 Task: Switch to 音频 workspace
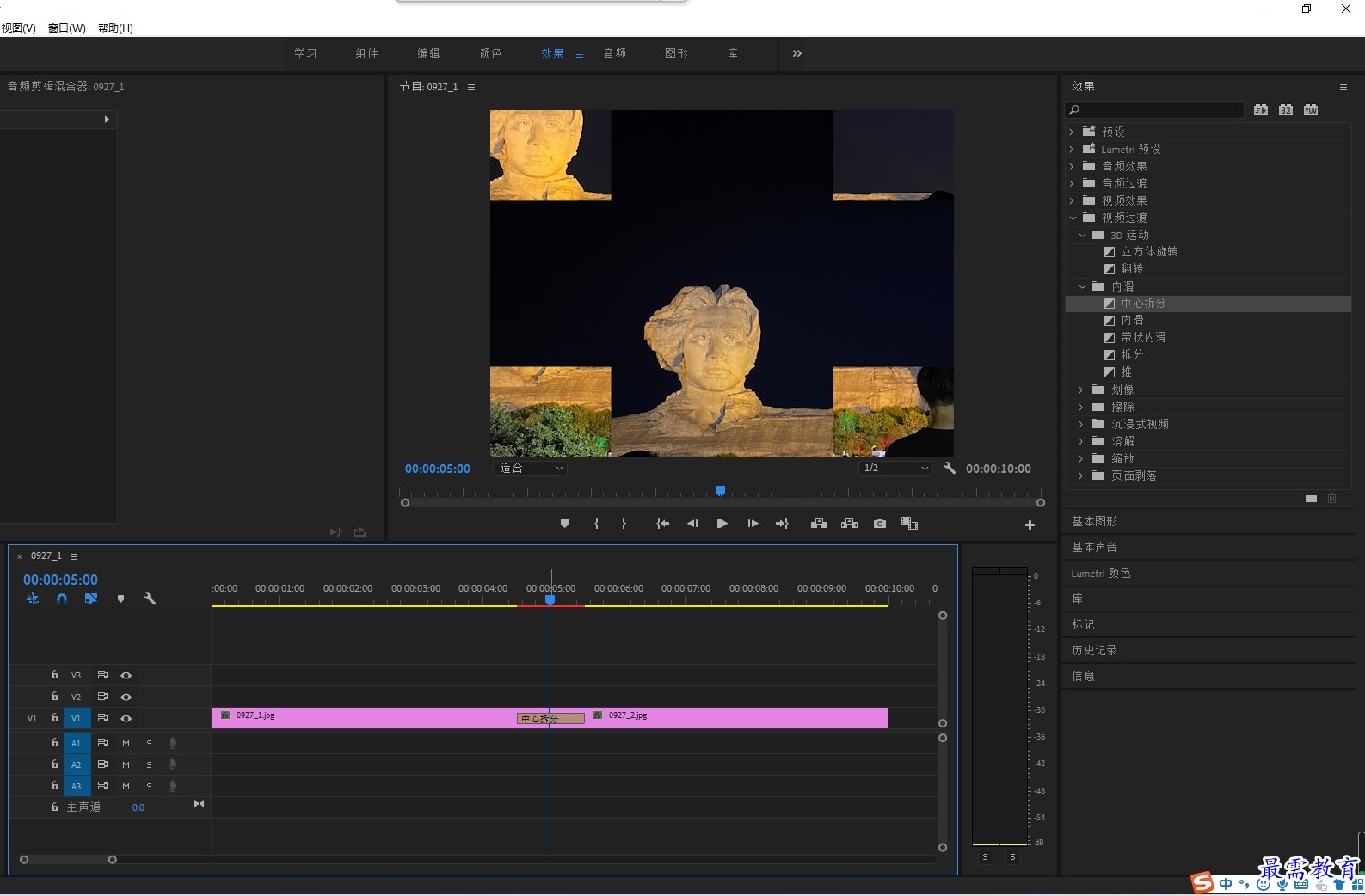[614, 53]
